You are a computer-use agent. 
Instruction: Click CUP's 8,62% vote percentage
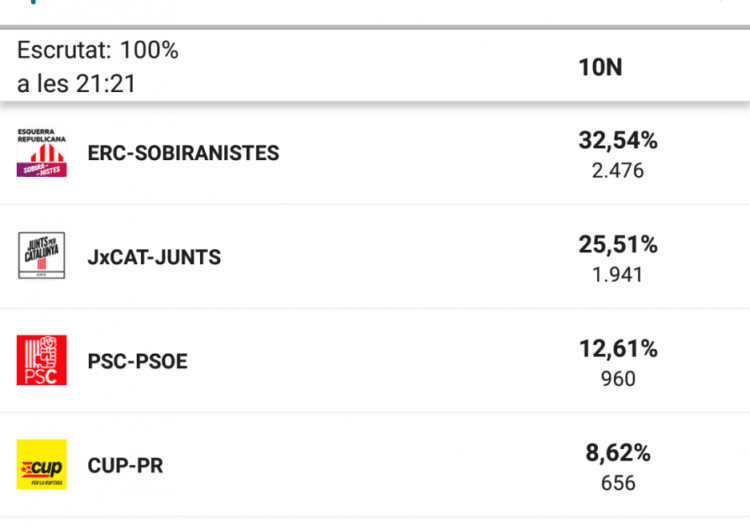[x=618, y=453]
